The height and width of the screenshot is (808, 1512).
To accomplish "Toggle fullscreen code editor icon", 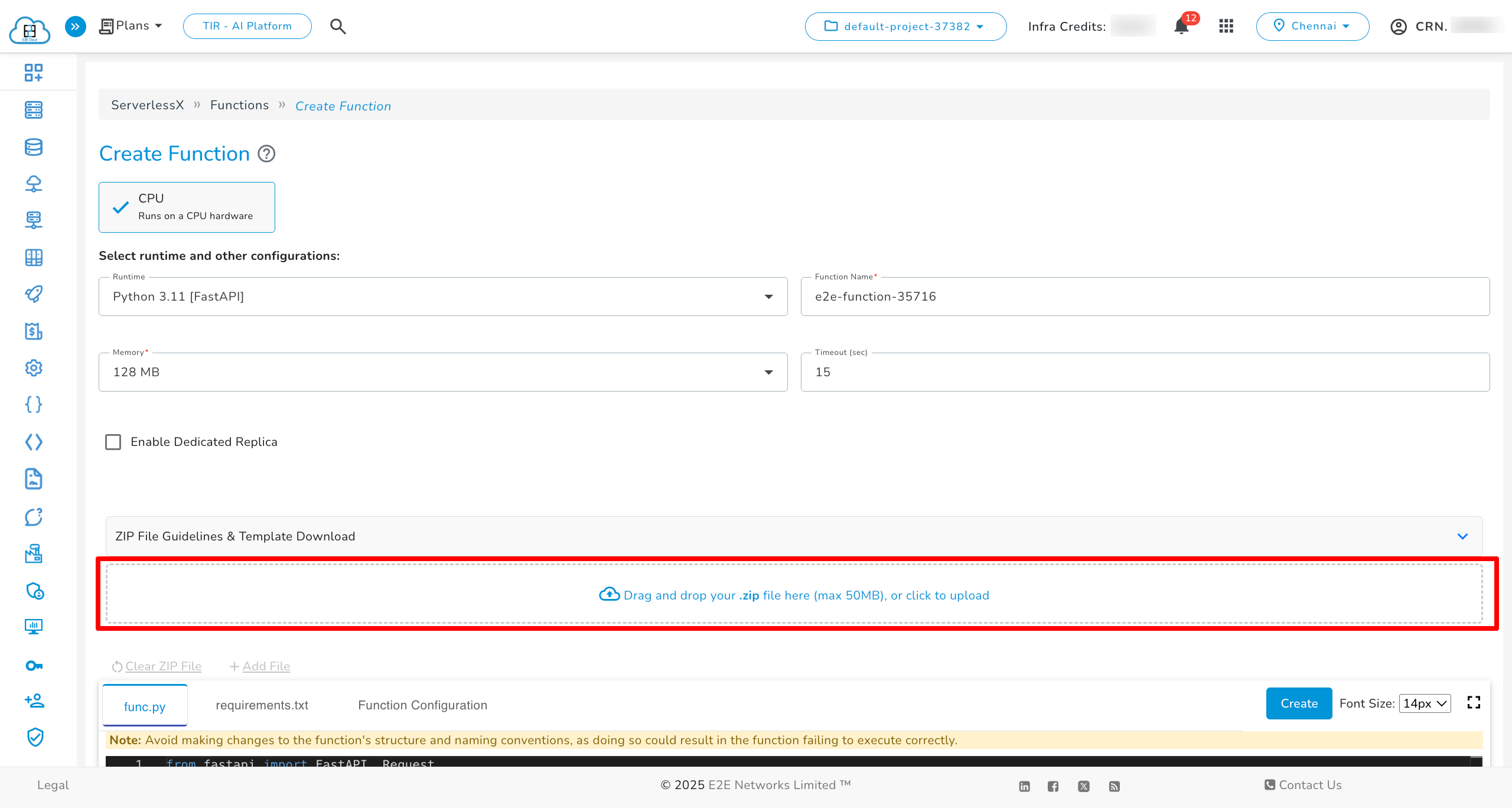I will click(1474, 703).
